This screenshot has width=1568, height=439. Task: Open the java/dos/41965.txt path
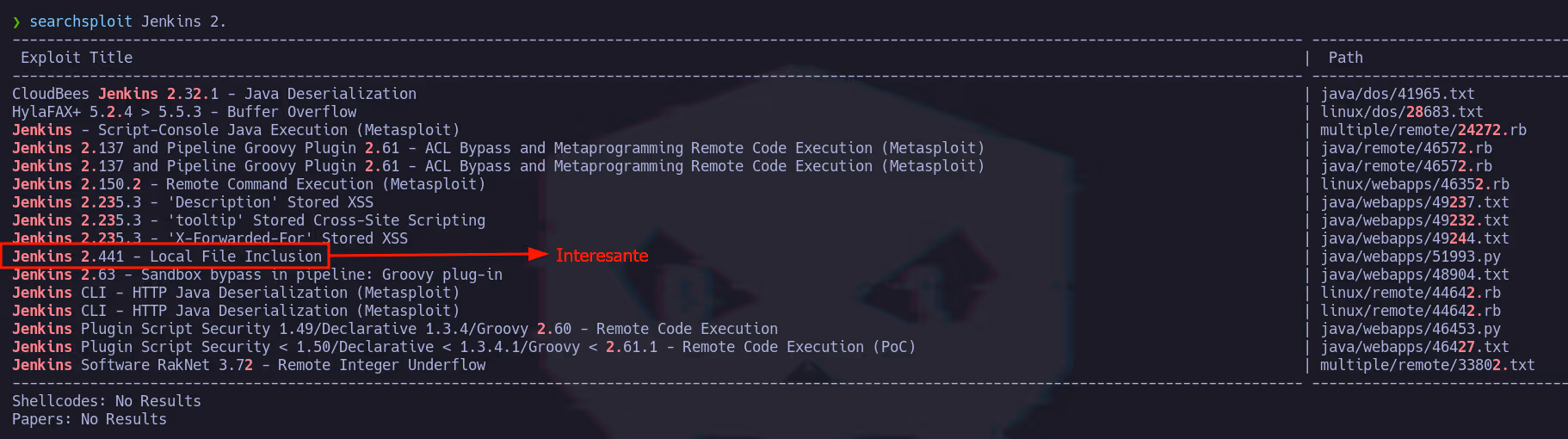[1398, 94]
